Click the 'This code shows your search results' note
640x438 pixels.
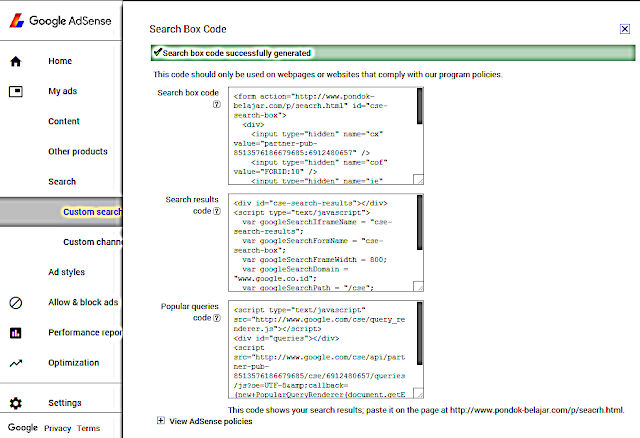point(426,410)
